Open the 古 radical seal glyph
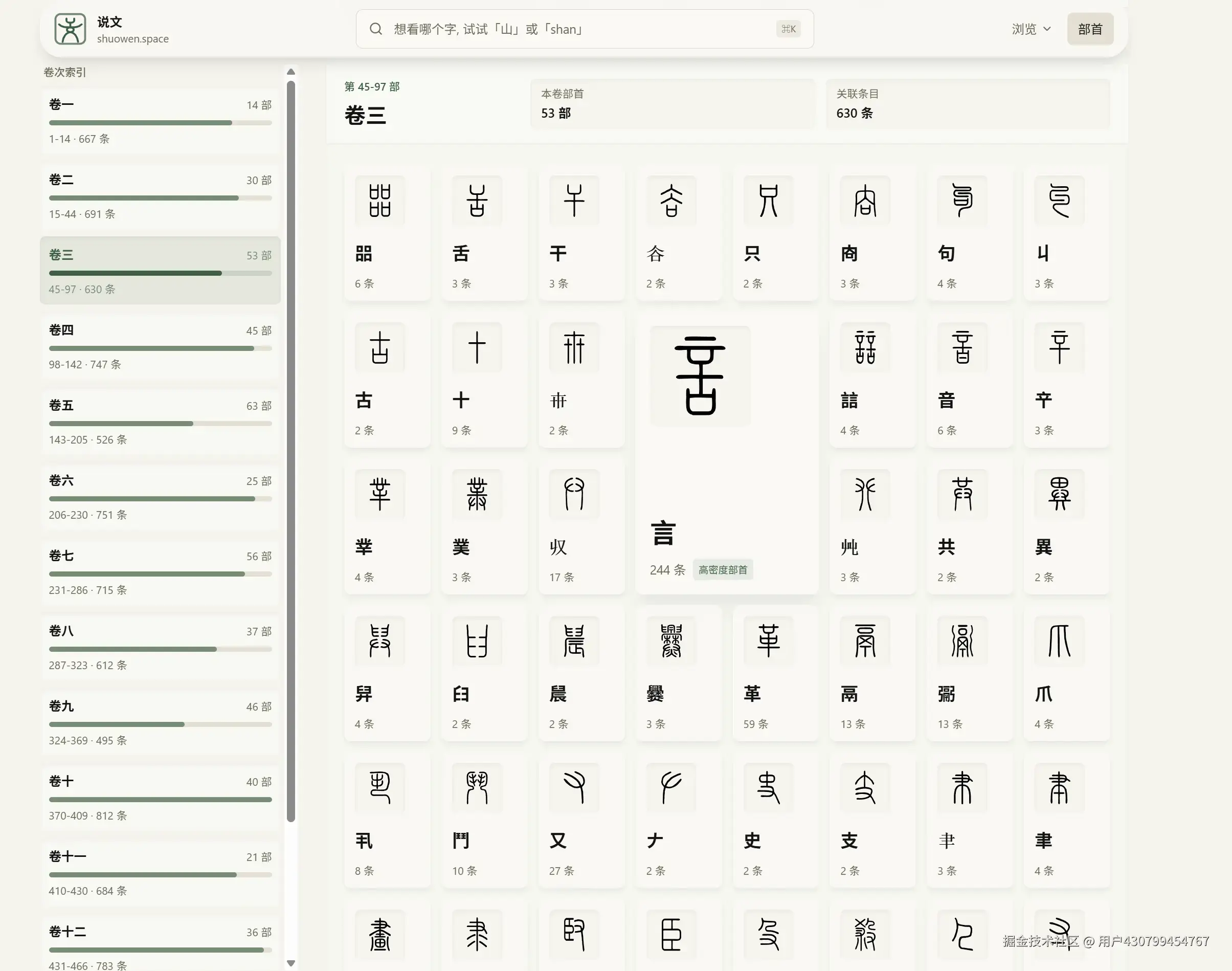1232x971 pixels. (379, 347)
